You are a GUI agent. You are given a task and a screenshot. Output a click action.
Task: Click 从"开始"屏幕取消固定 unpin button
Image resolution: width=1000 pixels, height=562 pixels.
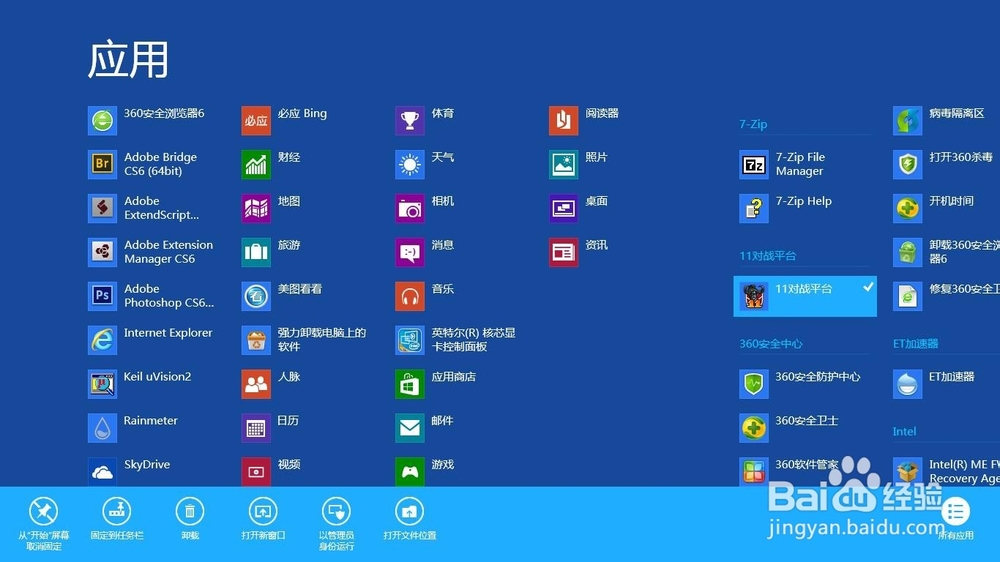click(x=43, y=524)
